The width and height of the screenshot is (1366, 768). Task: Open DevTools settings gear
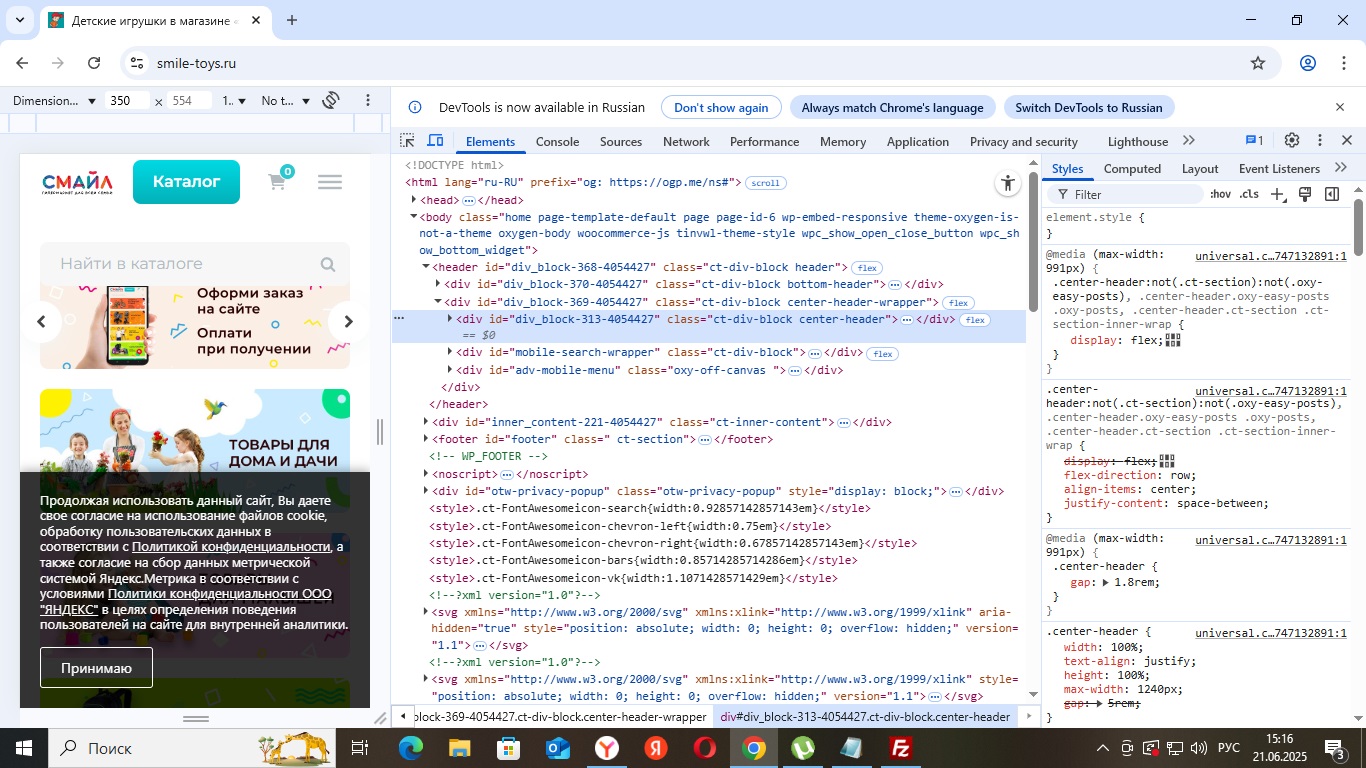coord(1292,141)
